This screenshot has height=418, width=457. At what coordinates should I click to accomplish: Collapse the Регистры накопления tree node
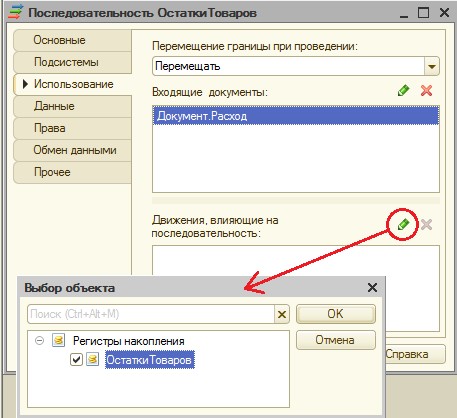pyautogui.click(x=39, y=341)
